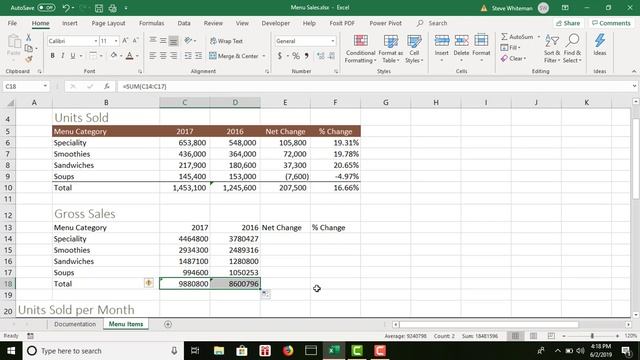Viewport: 640px width, 360px height.
Task: Click Merge & Center button
Action: click(234, 56)
